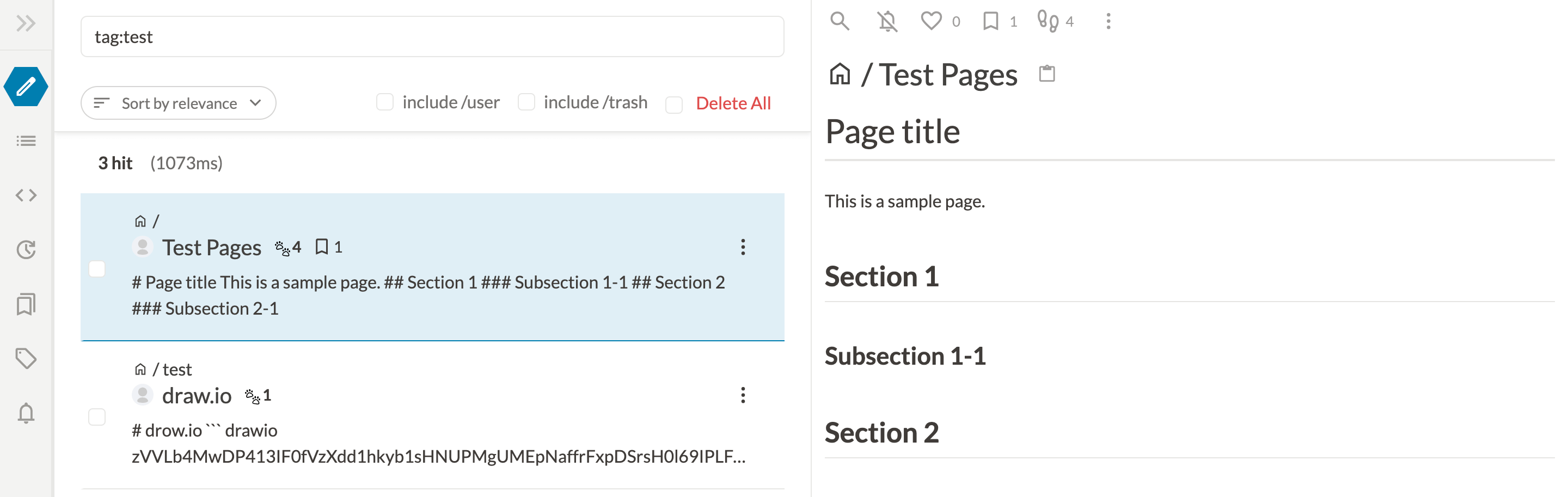Open the page tree list icon

pyautogui.click(x=26, y=141)
